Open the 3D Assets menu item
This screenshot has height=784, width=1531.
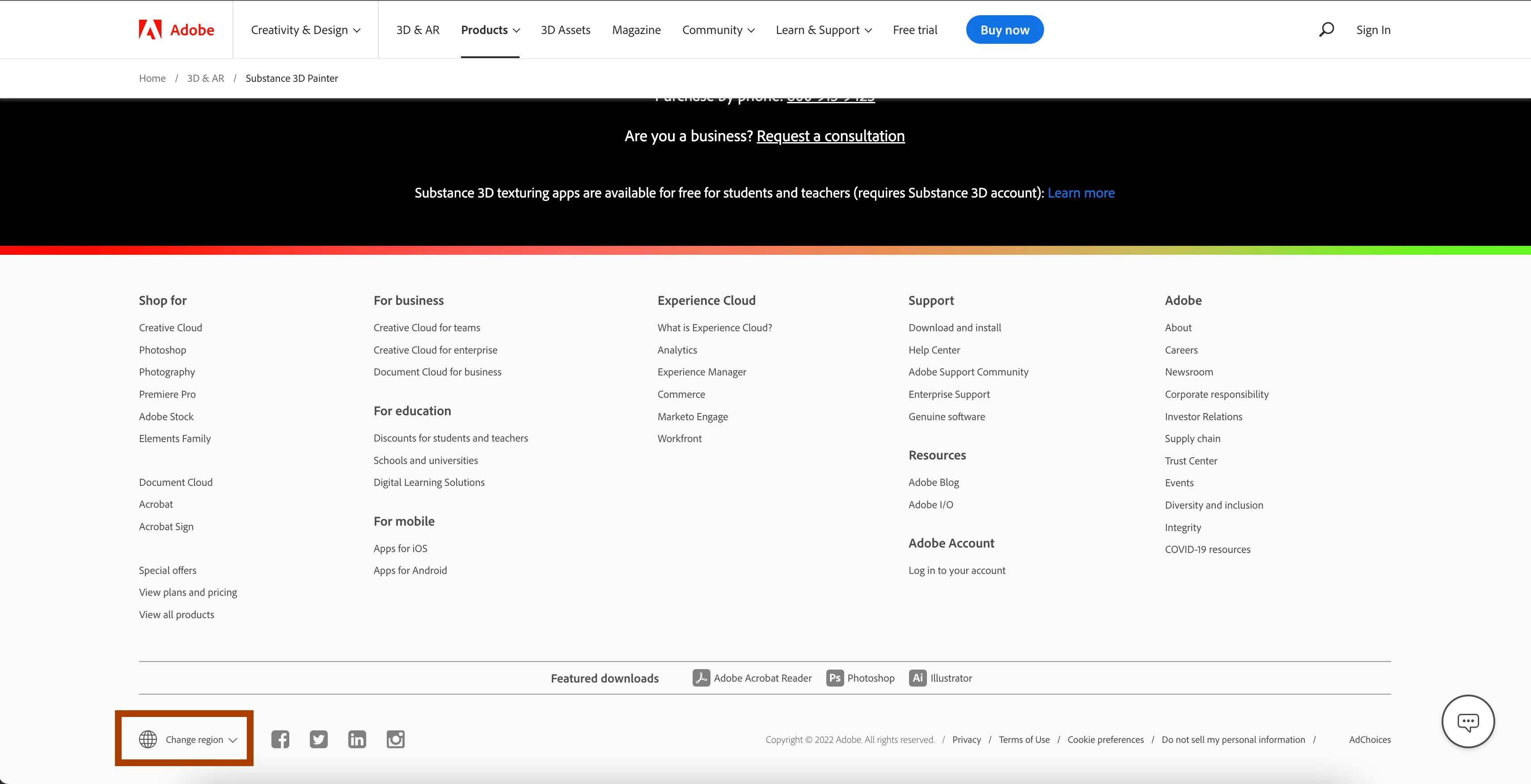565,30
